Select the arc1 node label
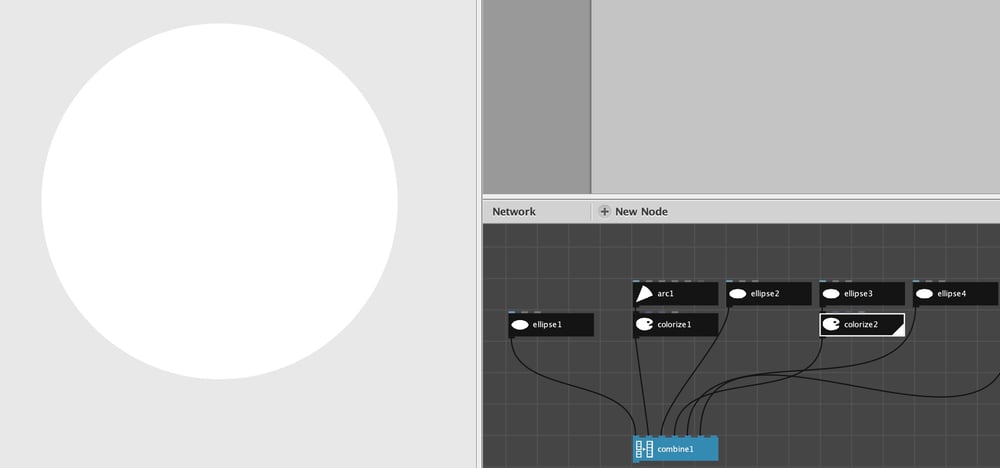This screenshot has height=468, width=1000. (x=666, y=294)
